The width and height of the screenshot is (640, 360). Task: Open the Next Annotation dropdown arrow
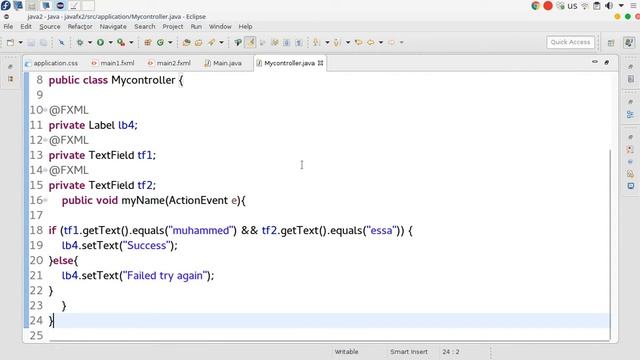coord(327,42)
